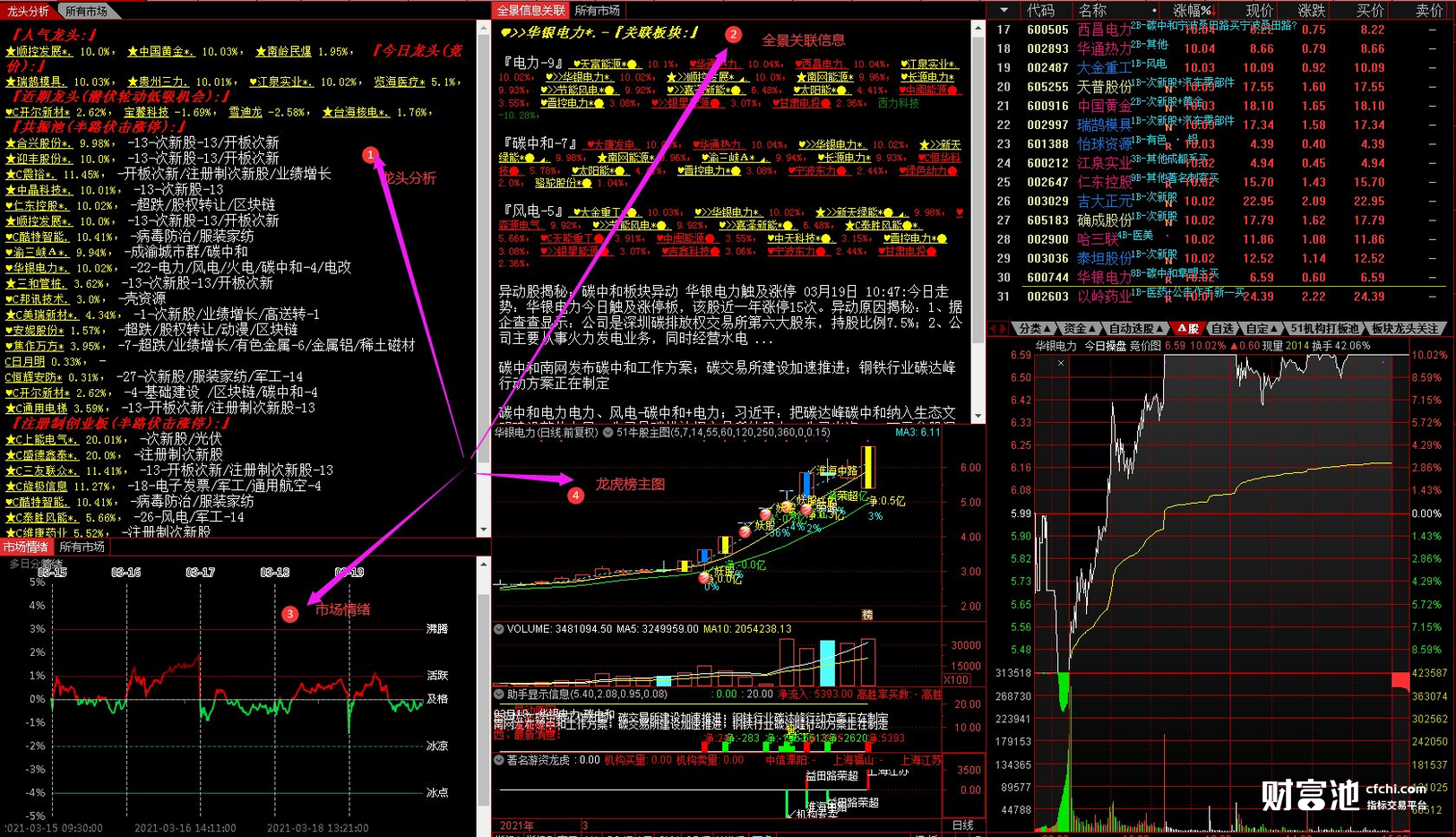
Task: Switch the chart period via 日线 label
Action: click(962, 825)
